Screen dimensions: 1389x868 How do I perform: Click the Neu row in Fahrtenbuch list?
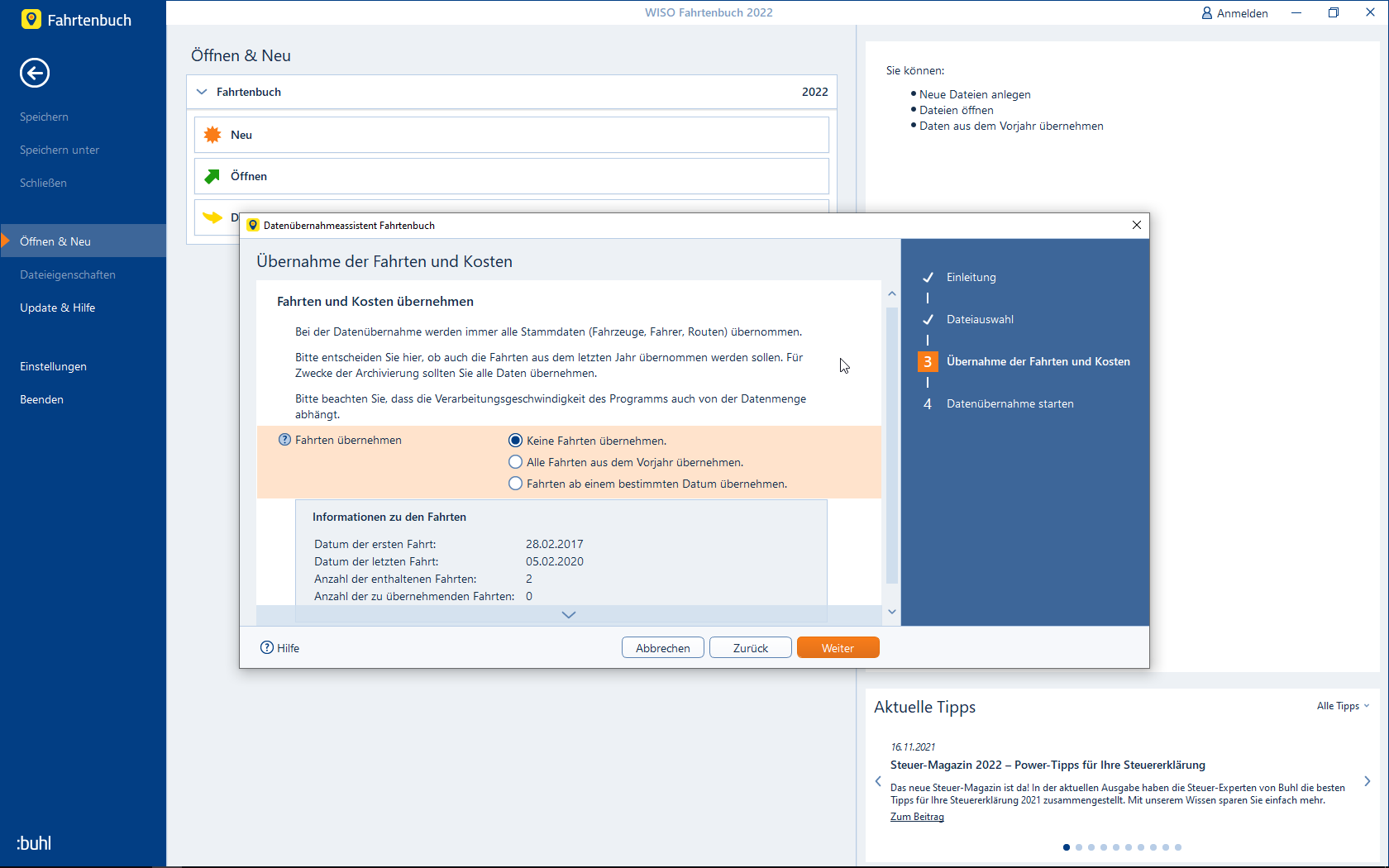pos(512,135)
